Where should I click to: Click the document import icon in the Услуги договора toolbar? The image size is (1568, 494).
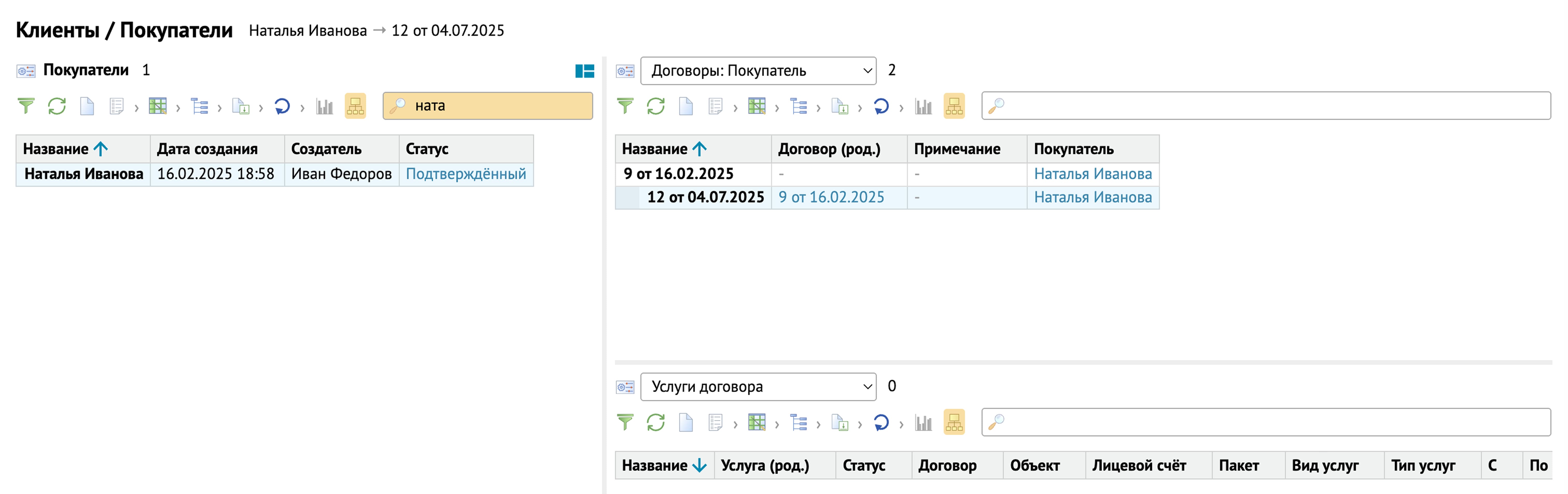[839, 422]
